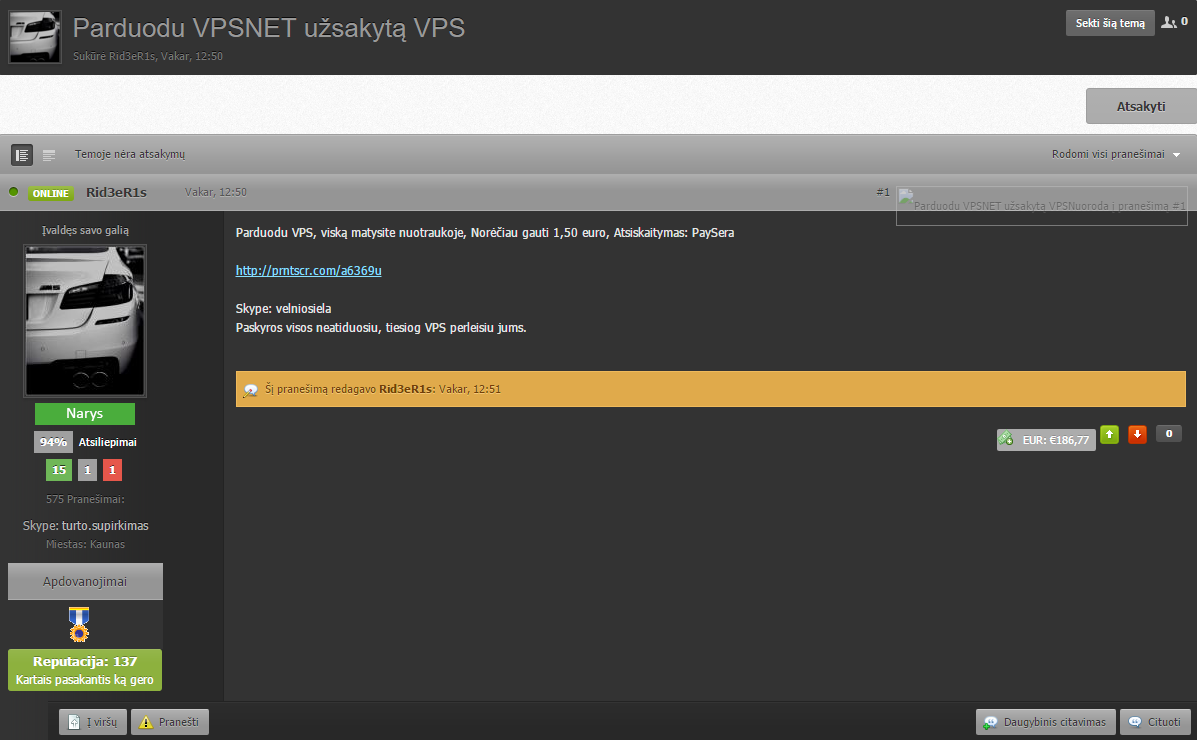Screen dimensions: 1197x740
Task: Switch to standard post view icon
Action: point(21,155)
